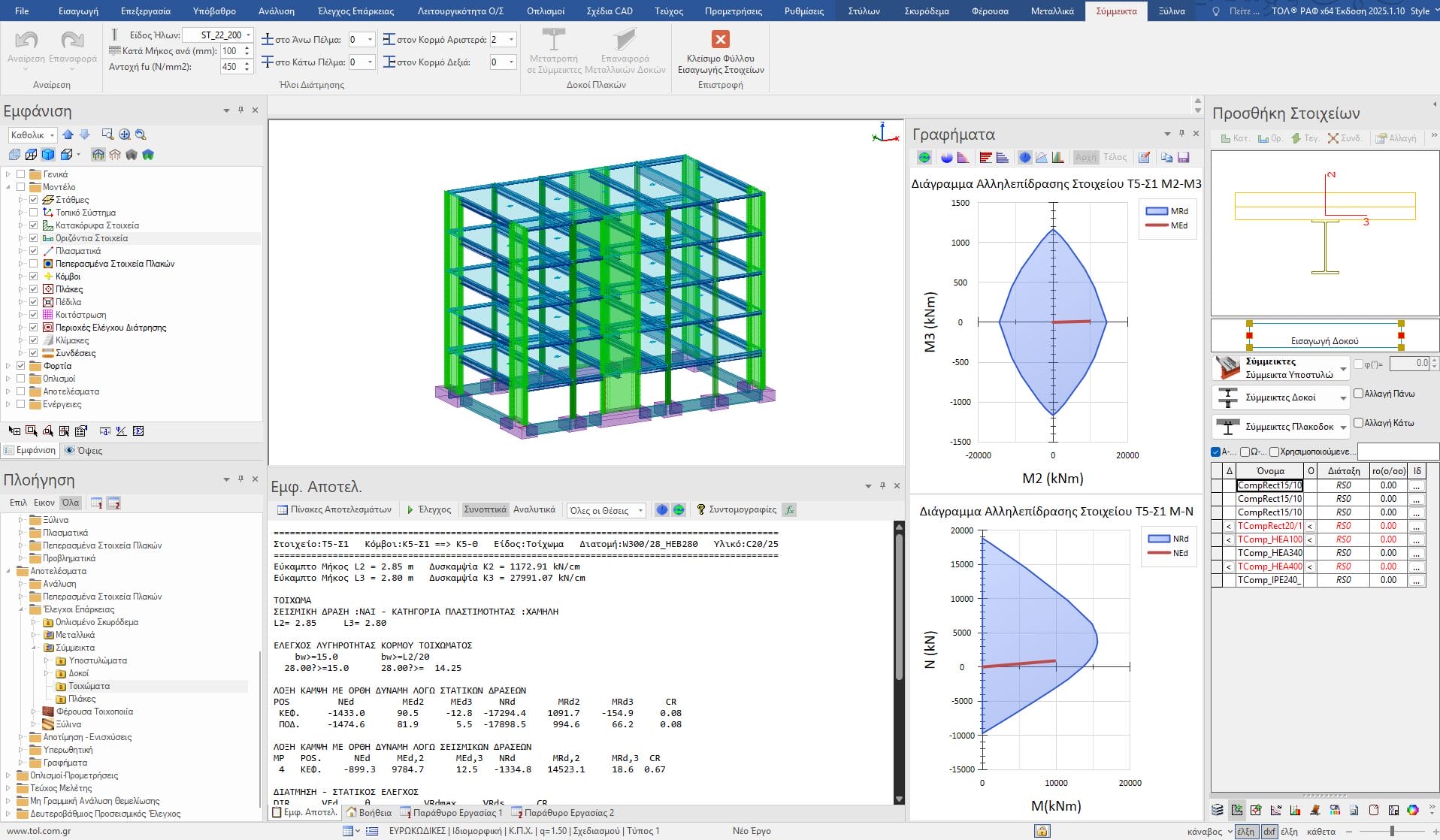Expand the Σύμμεικτες Δοκοί dropdown
Screen dimensions: 1440x840
pos(1343,397)
